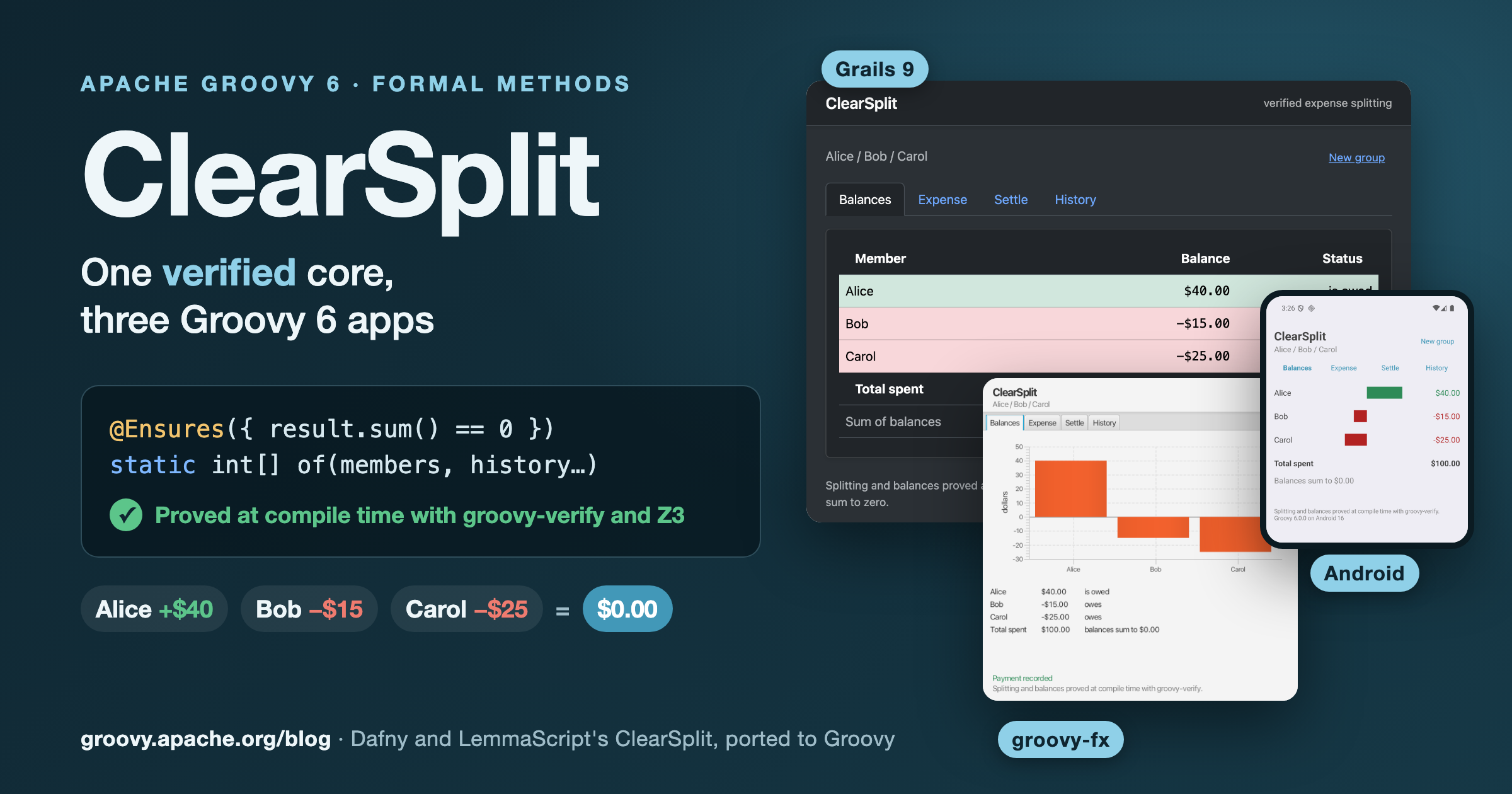Click Bob's orange bar in the groovy-fx chart

pyautogui.click(x=1153, y=527)
